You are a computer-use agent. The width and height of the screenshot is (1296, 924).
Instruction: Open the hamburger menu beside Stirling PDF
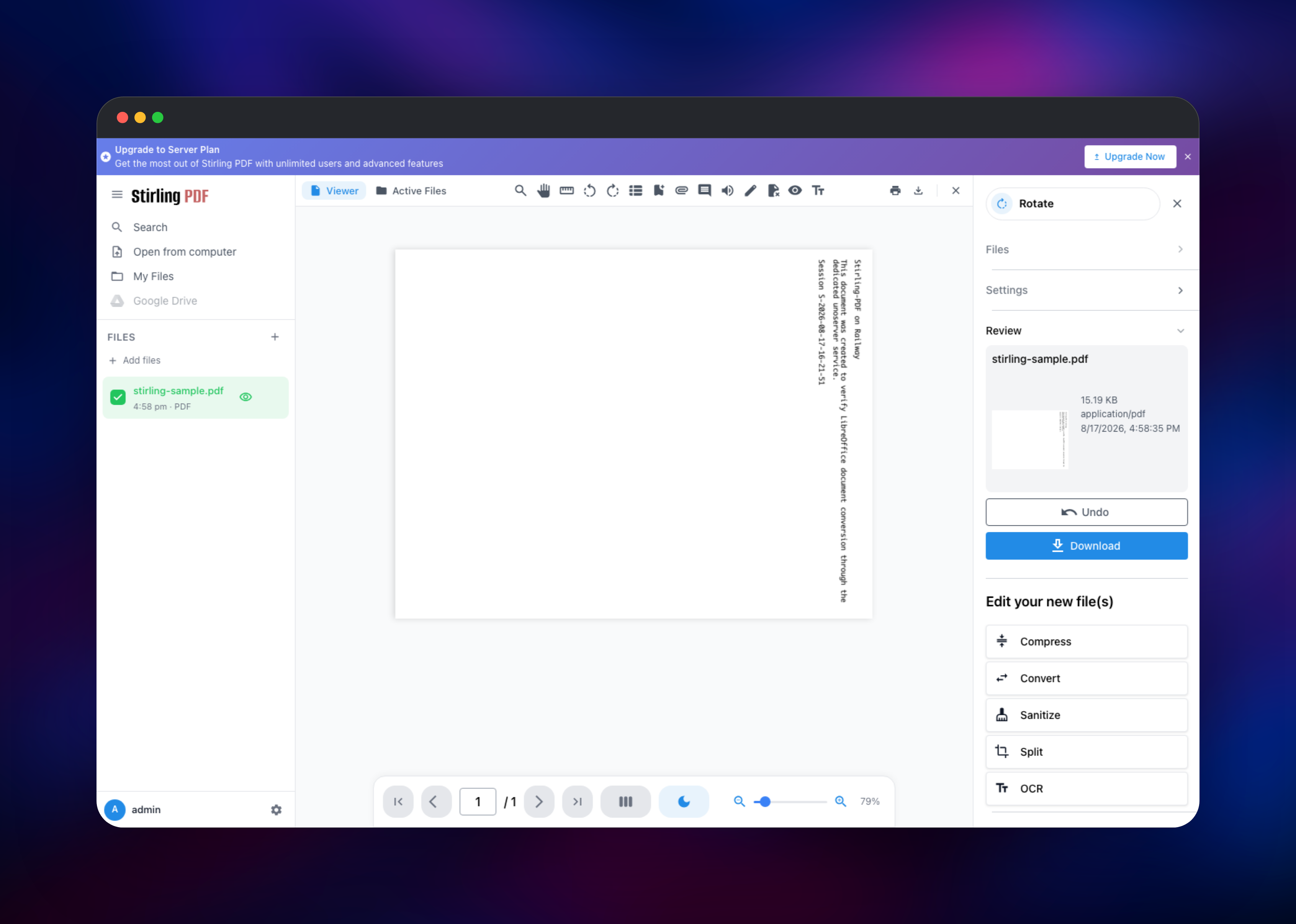pos(117,195)
